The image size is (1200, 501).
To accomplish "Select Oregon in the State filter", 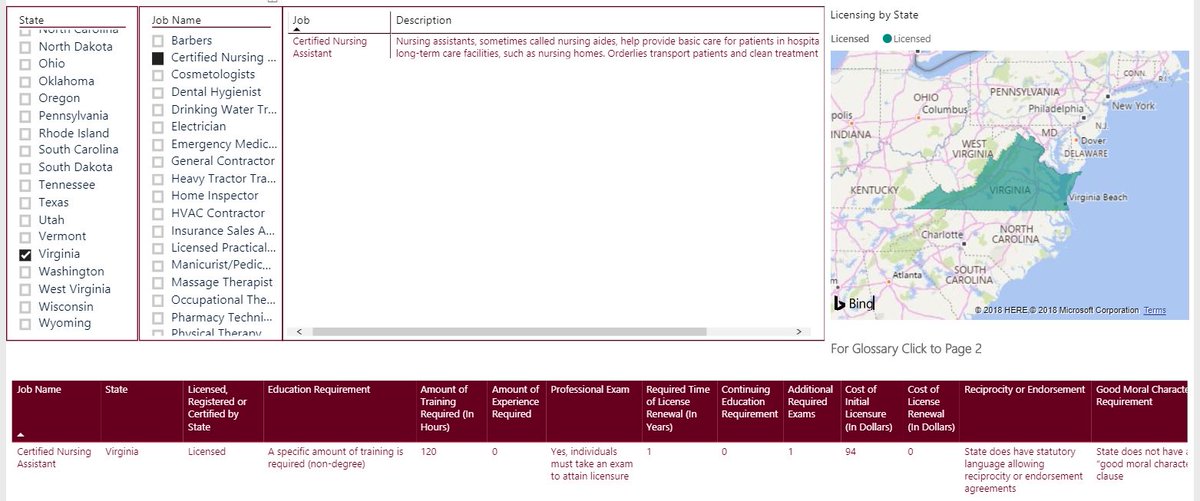I will [x=26, y=99].
